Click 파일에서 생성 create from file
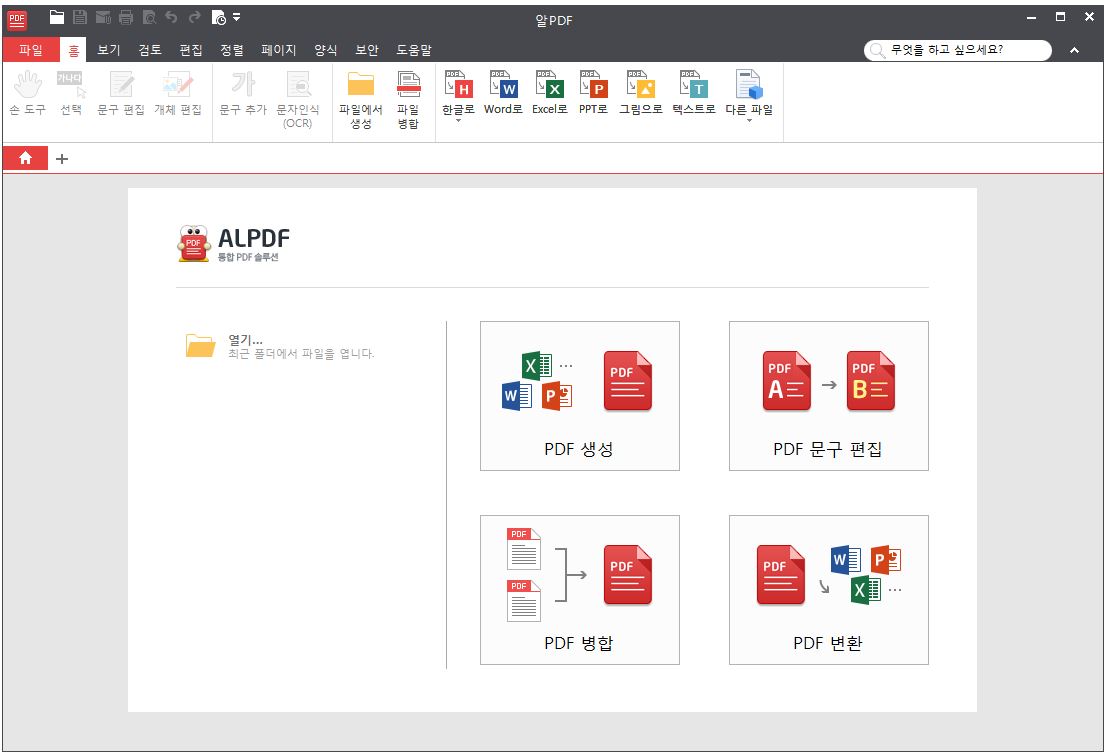Image resolution: width=1112 pixels, height=755 pixels. [x=361, y=99]
